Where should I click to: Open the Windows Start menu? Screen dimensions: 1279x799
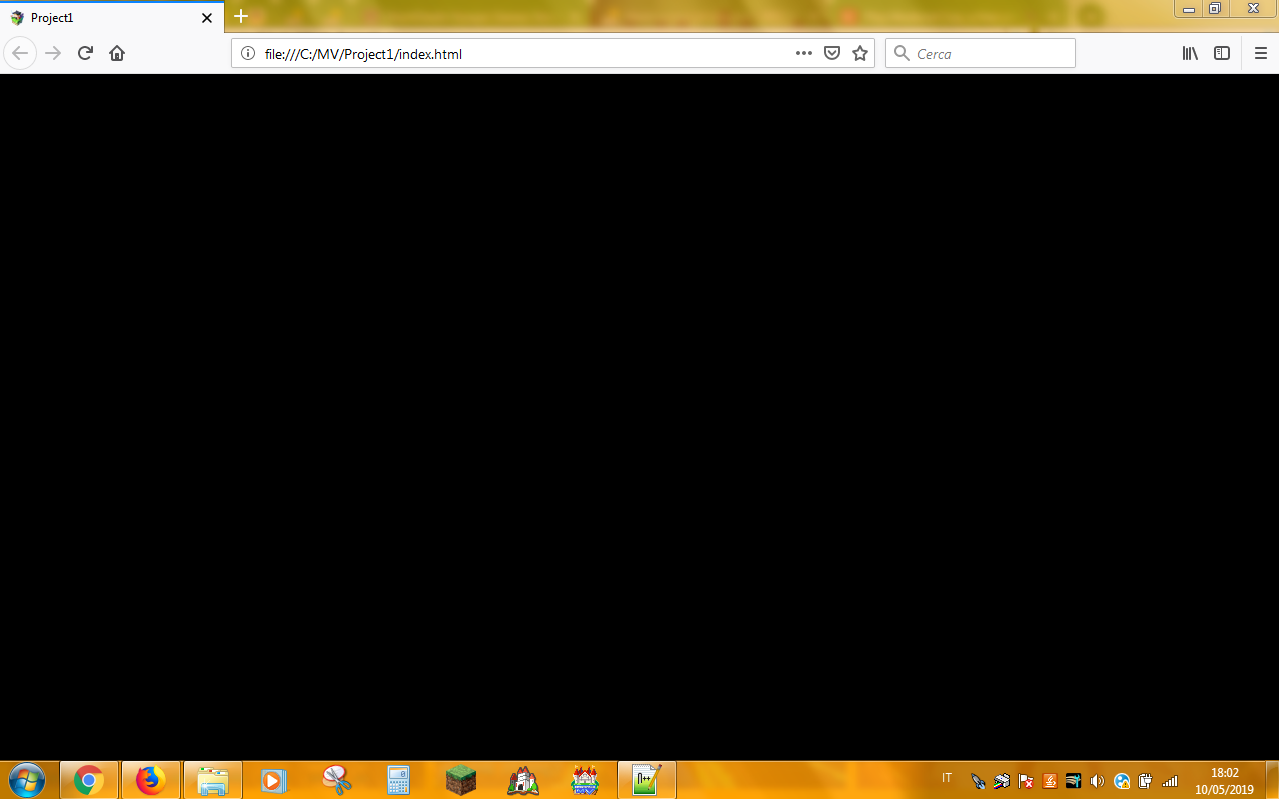click(x=26, y=780)
